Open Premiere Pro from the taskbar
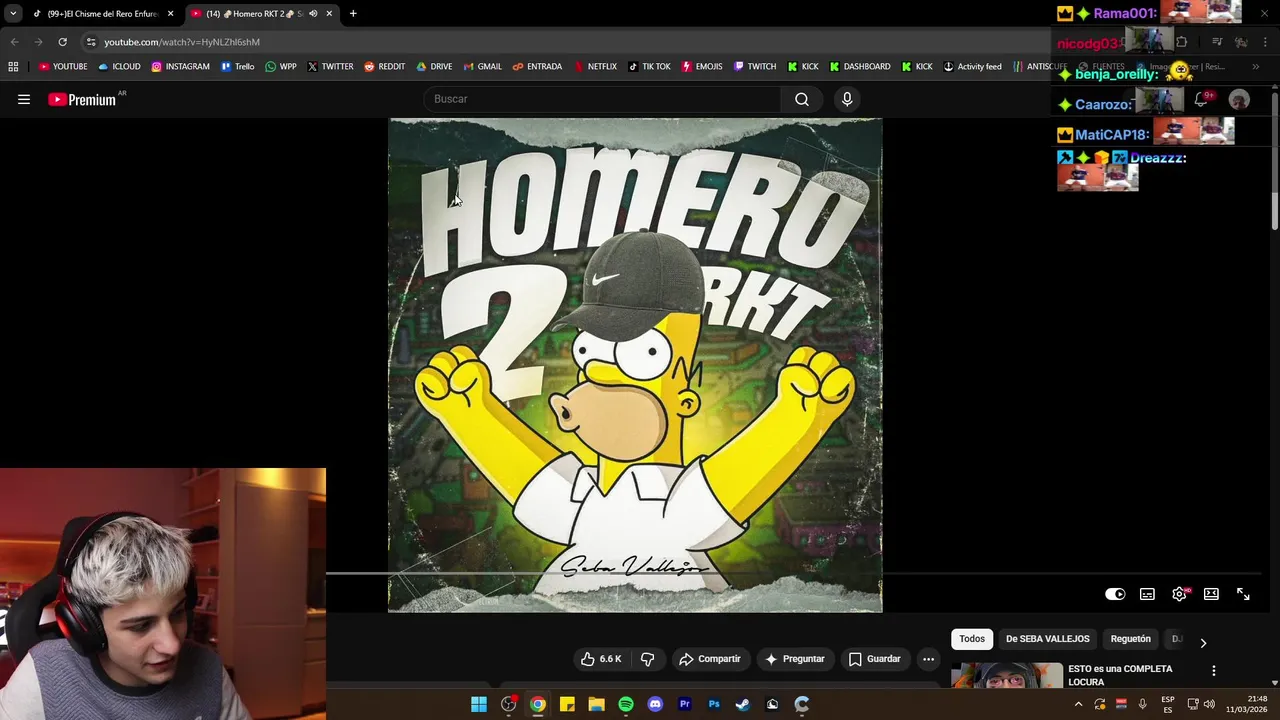 685,704
